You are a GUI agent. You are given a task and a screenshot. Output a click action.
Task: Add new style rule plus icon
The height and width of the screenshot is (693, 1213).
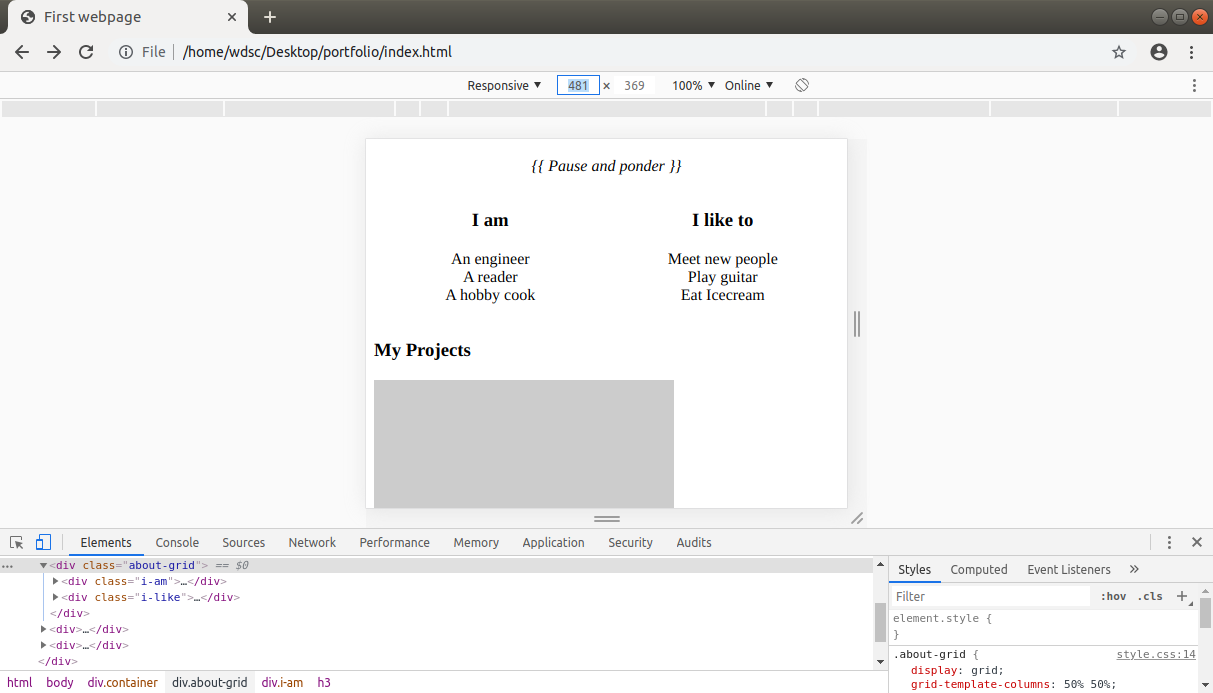pyautogui.click(x=1182, y=596)
